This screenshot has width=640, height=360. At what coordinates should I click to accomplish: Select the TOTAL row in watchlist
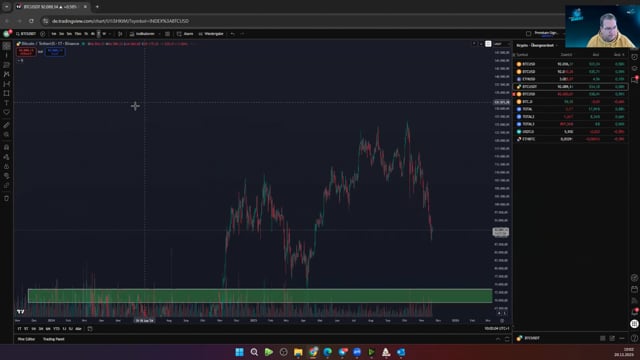click(x=570, y=109)
